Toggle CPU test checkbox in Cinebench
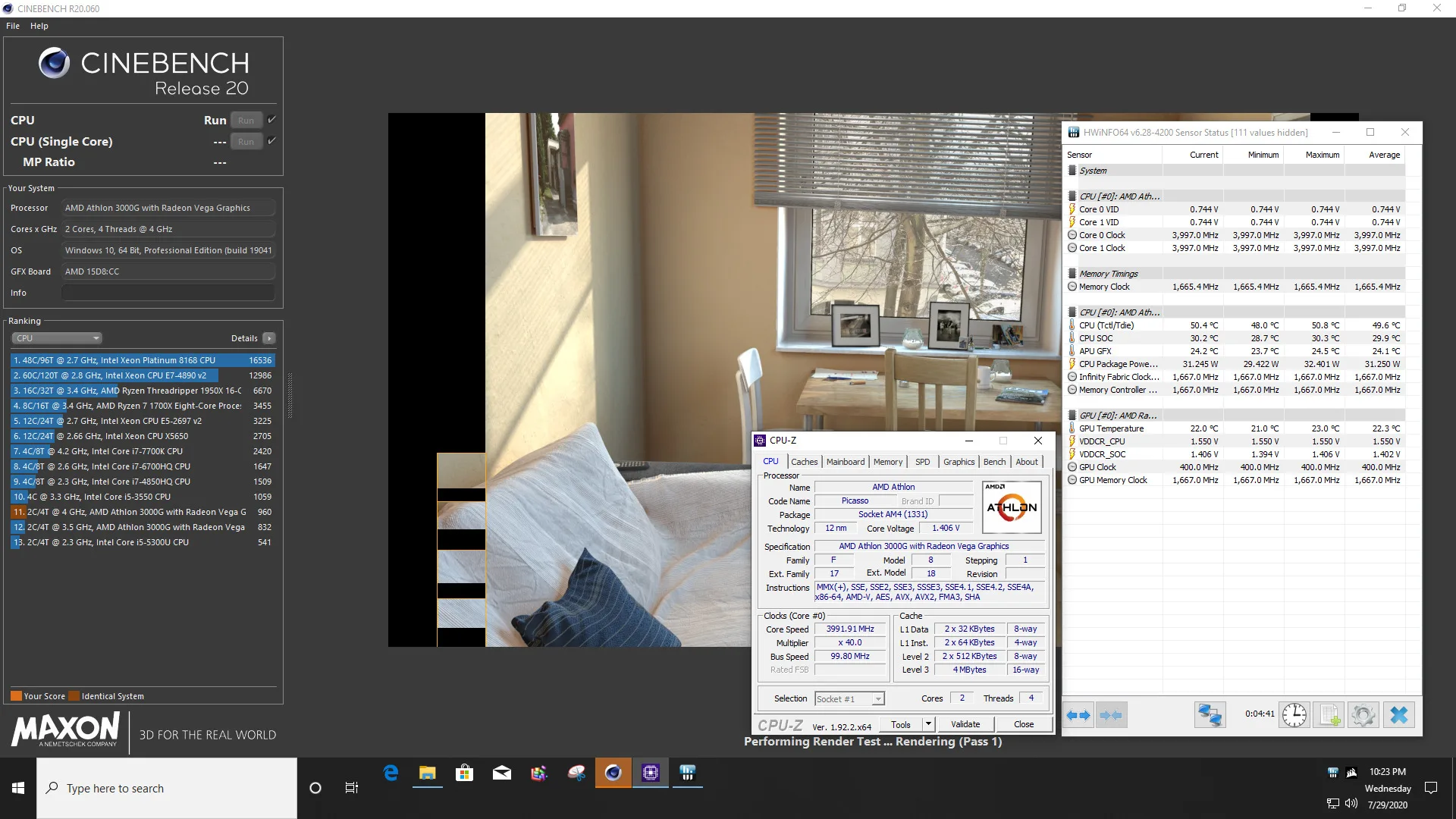Viewport: 1456px width, 819px height. point(272,120)
